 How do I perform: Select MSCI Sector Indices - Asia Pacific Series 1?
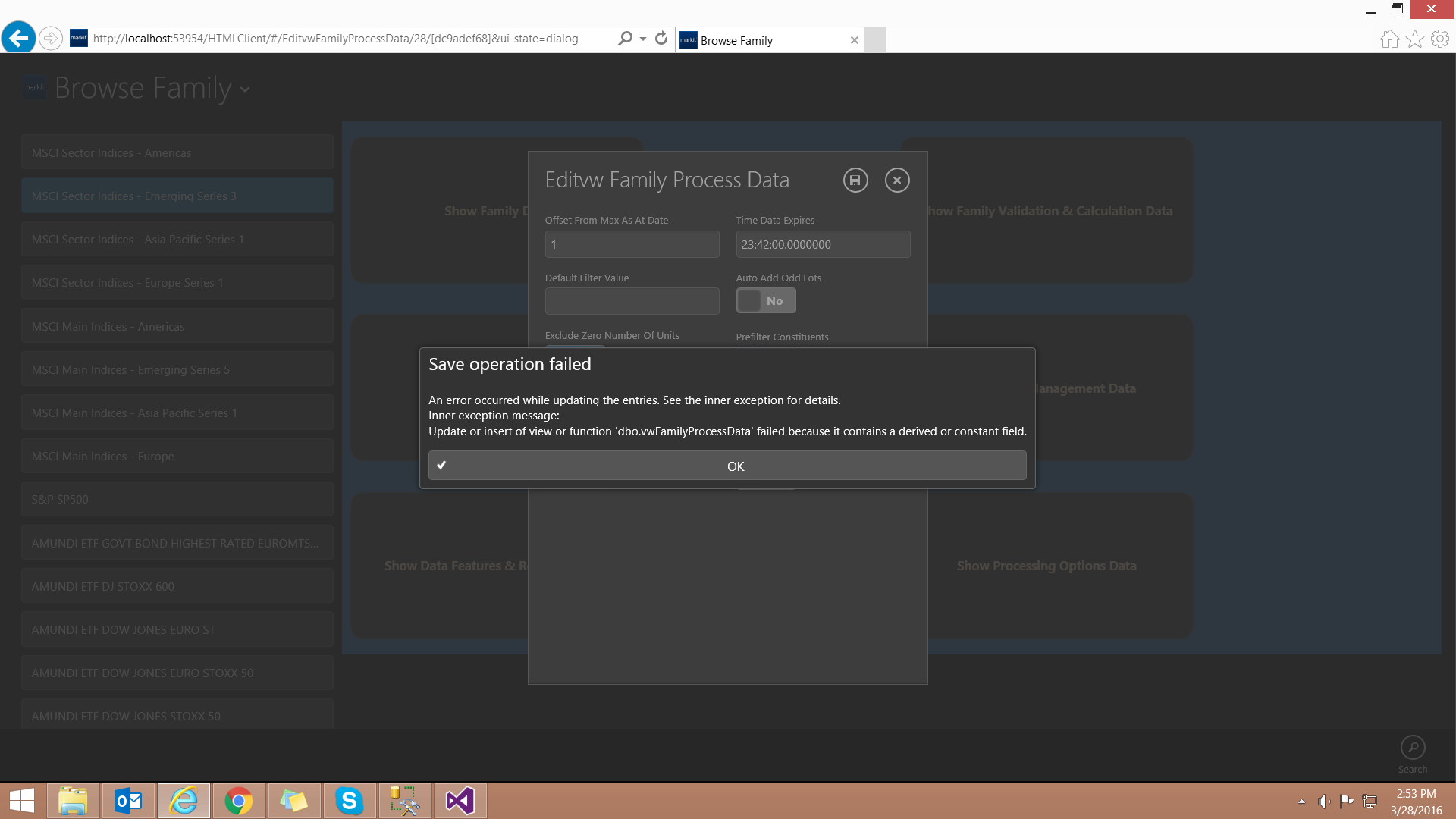click(x=177, y=239)
